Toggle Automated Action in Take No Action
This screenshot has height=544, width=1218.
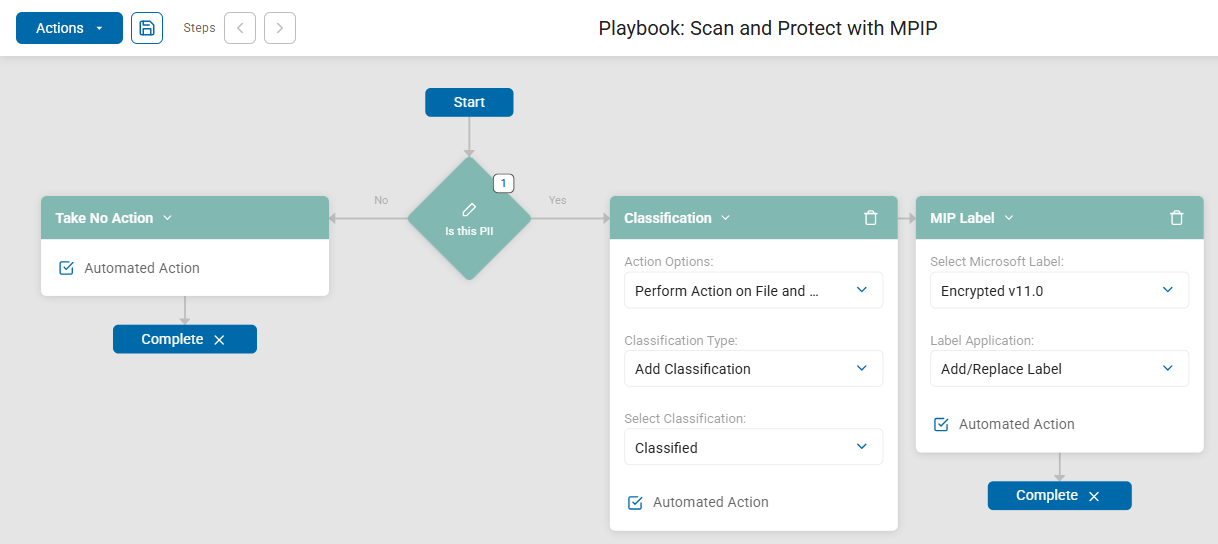click(x=67, y=268)
